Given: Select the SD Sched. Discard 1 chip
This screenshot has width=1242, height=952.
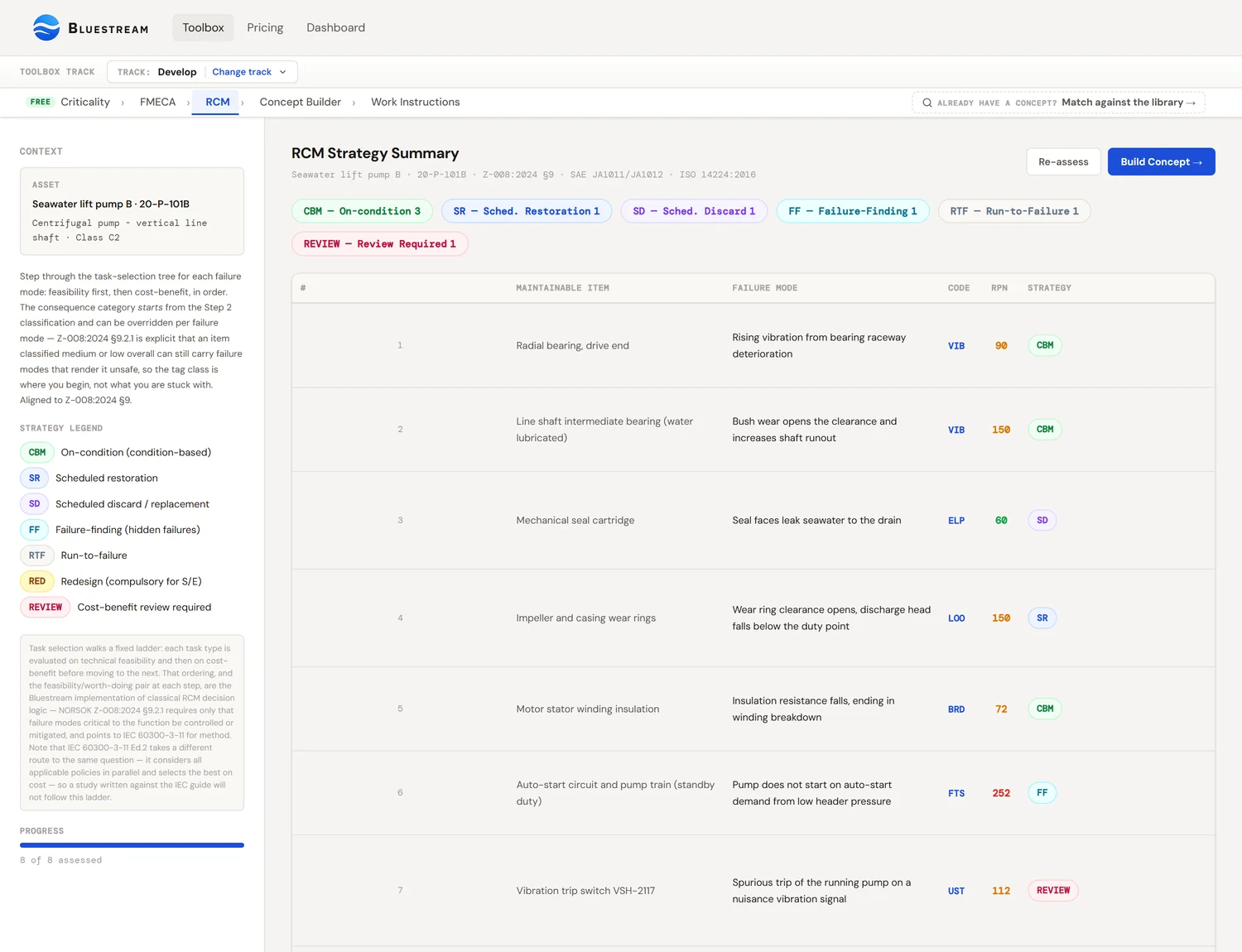Looking at the screenshot, I should pos(694,211).
